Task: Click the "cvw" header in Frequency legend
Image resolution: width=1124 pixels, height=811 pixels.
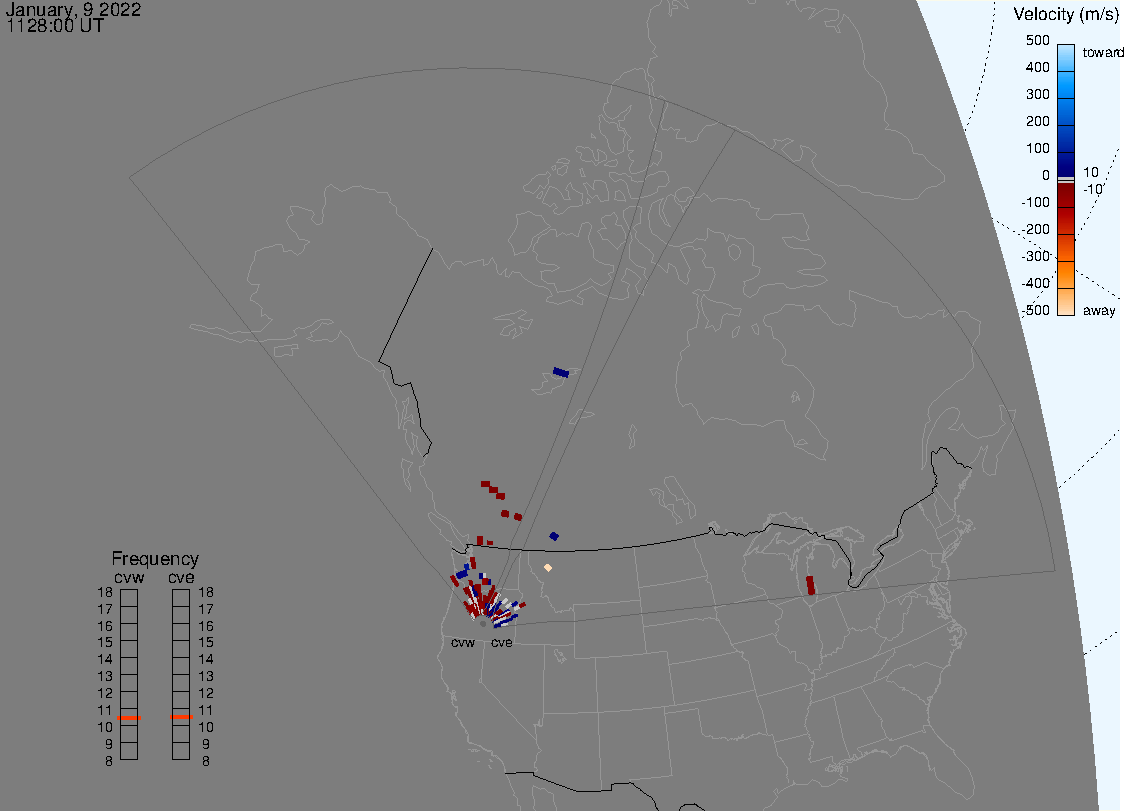Action: [129, 577]
